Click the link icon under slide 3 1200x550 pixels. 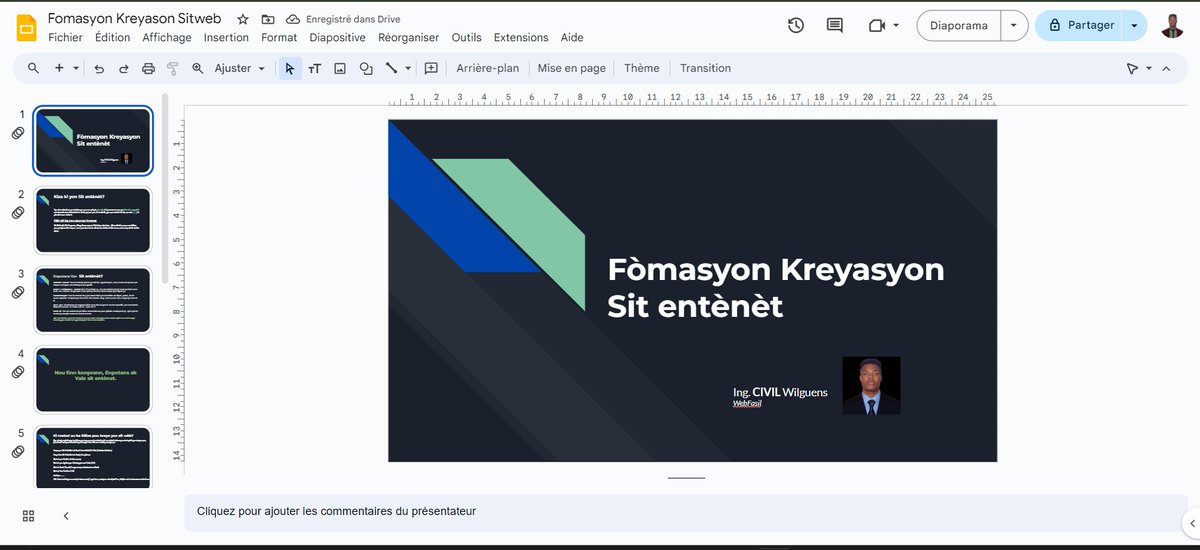[18, 292]
